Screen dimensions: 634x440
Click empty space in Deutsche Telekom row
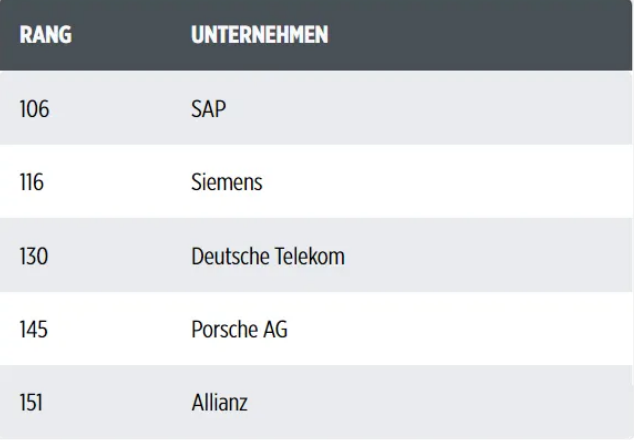point(485,256)
